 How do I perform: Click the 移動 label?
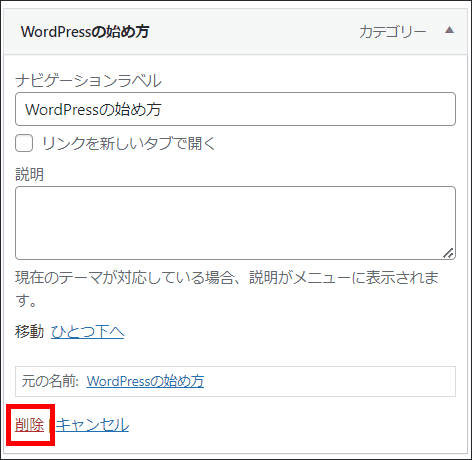[x=29, y=332]
